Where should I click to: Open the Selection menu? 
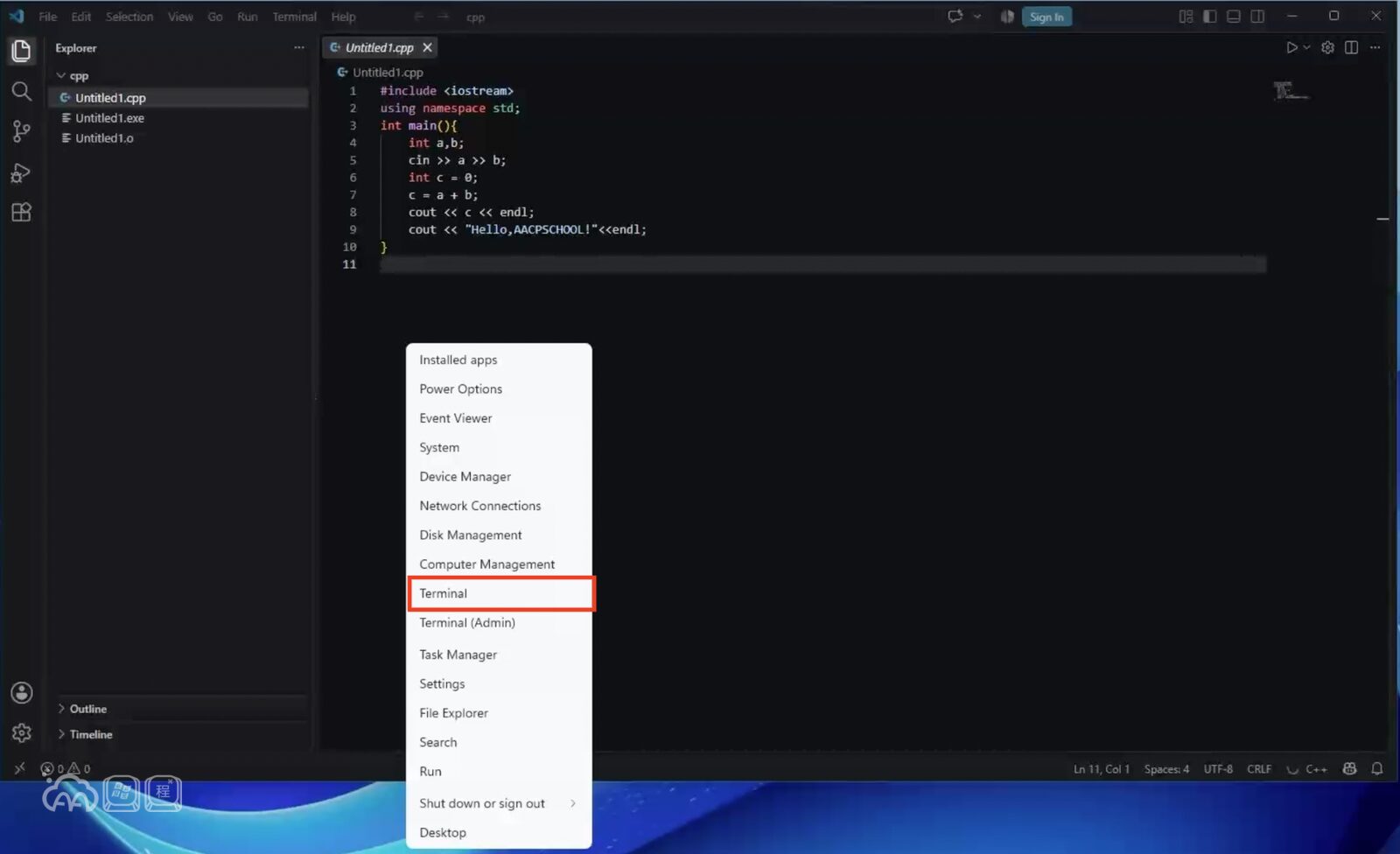pos(129,17)
